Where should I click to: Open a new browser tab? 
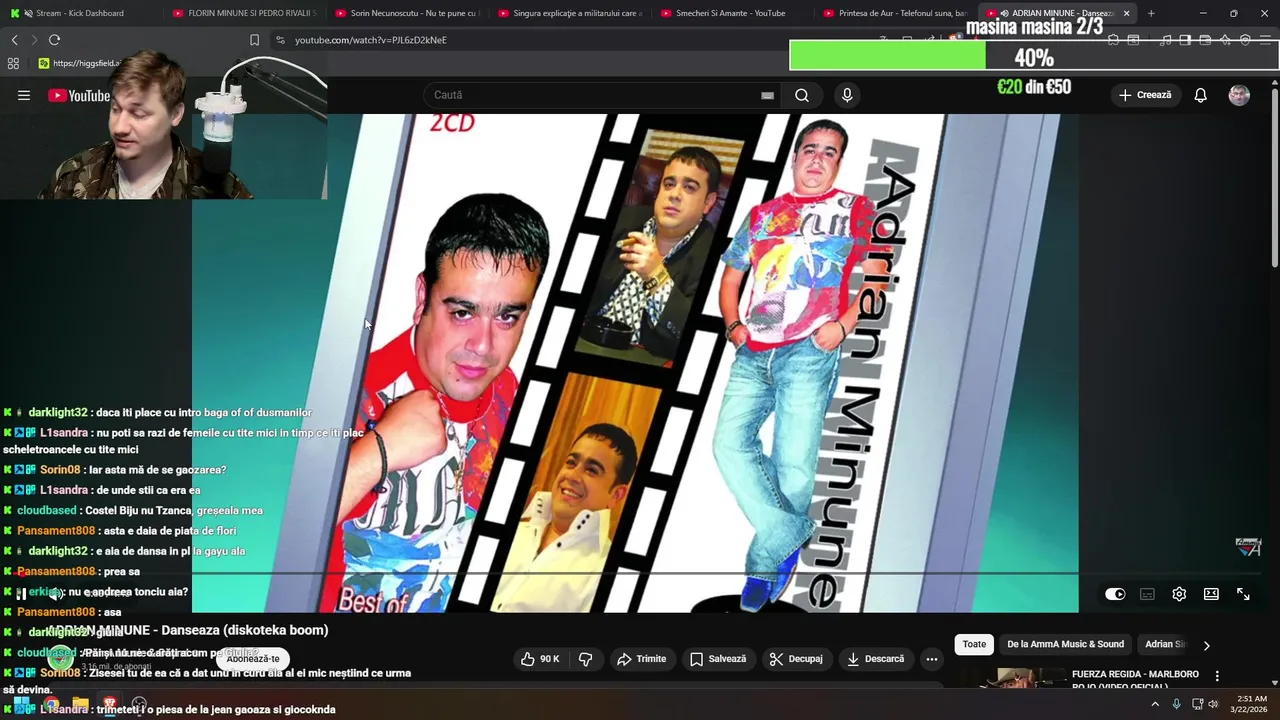[x=1151, y=13]
